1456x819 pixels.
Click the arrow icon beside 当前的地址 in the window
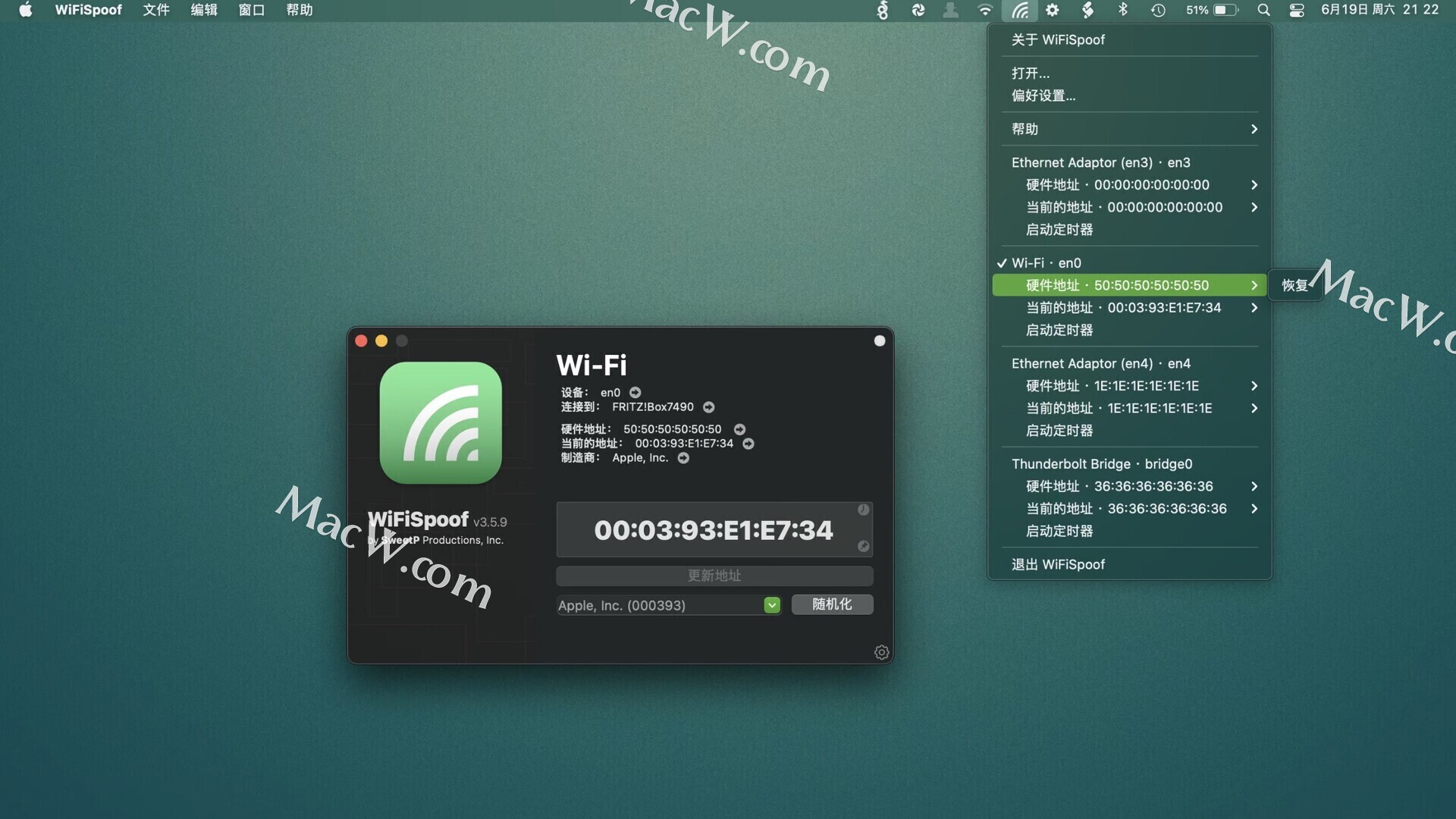(x=748, y=444)
